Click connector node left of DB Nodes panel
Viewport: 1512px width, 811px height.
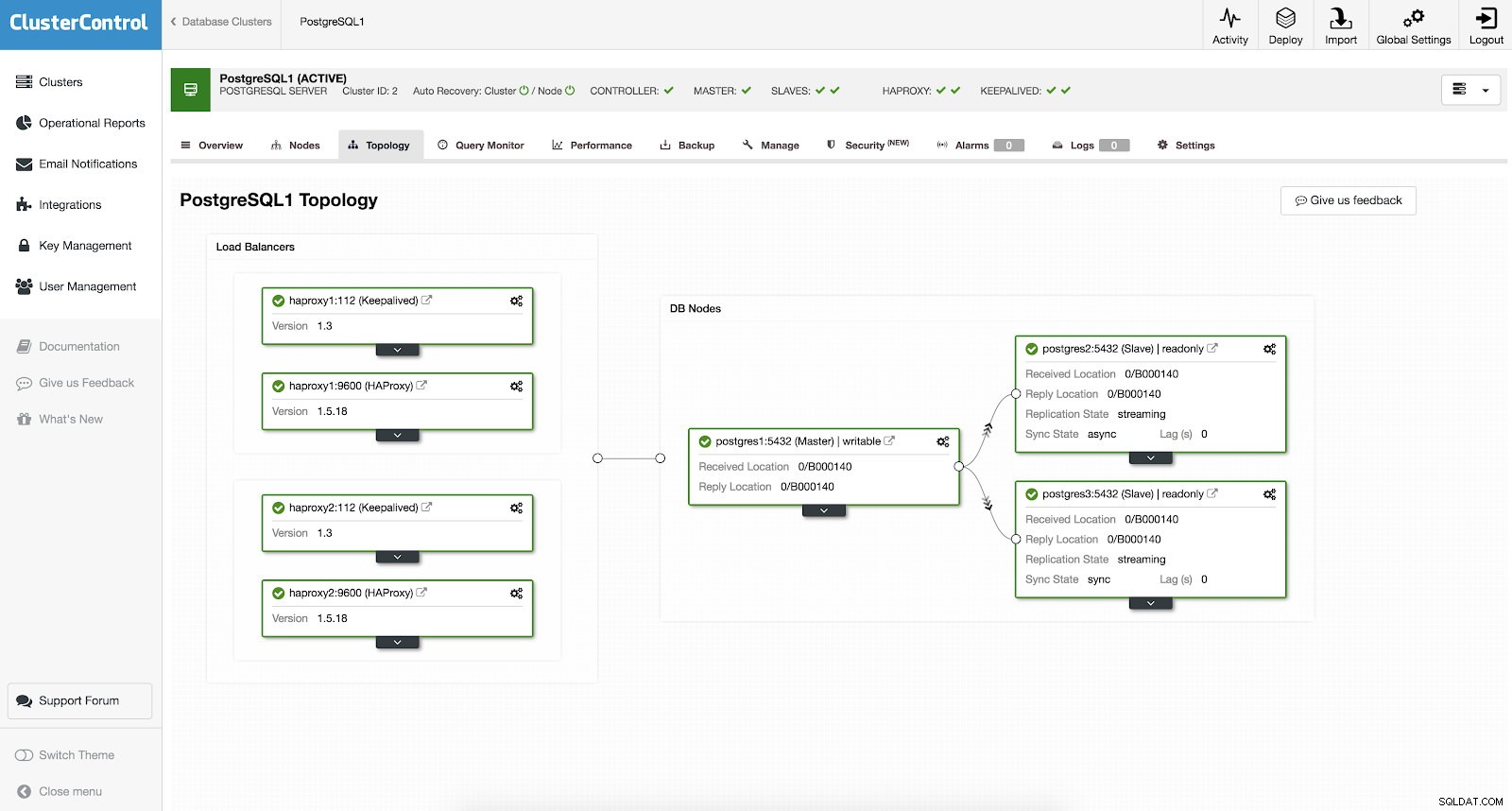(x=661, y=458)
